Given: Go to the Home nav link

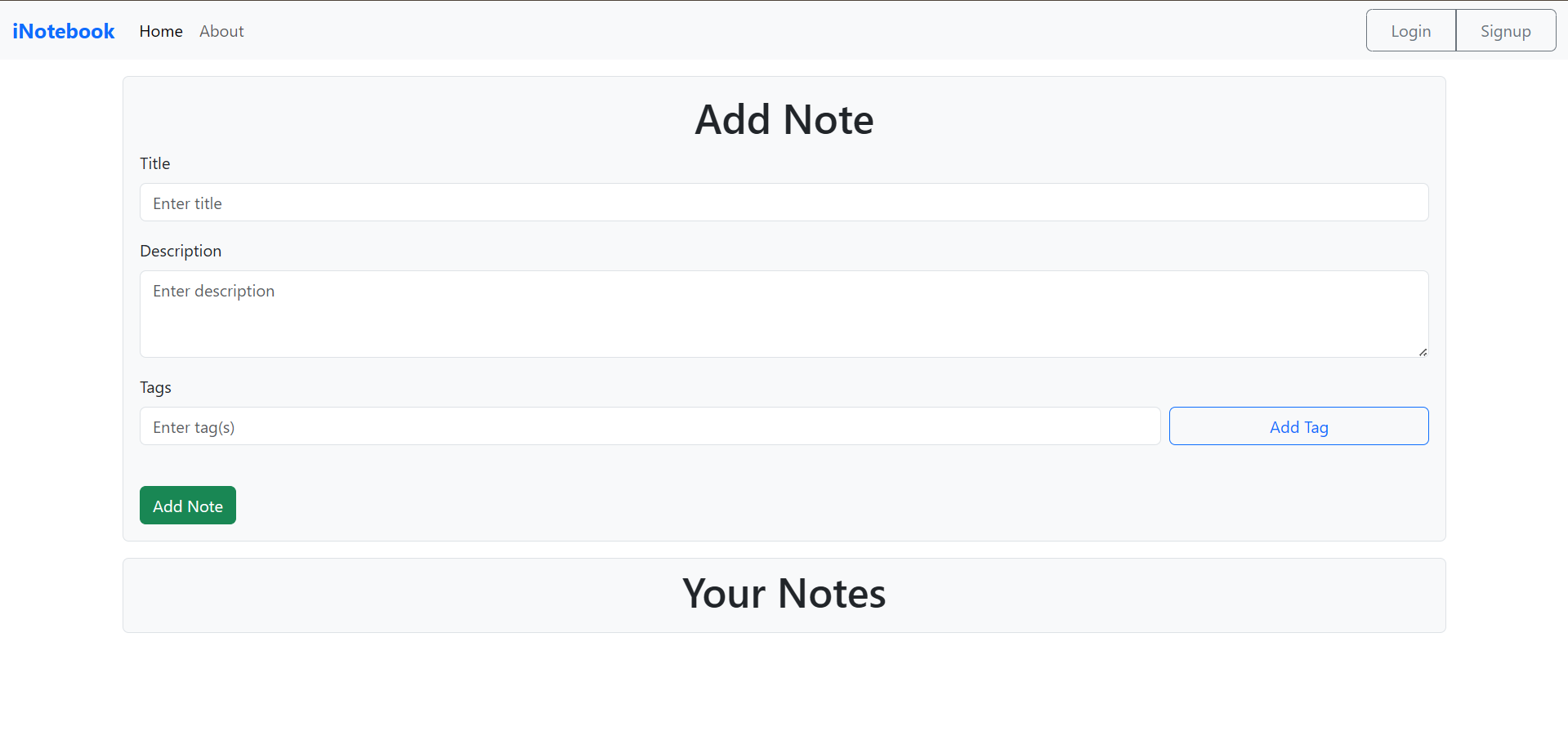Looking at the screenshot, I should 161,31.
